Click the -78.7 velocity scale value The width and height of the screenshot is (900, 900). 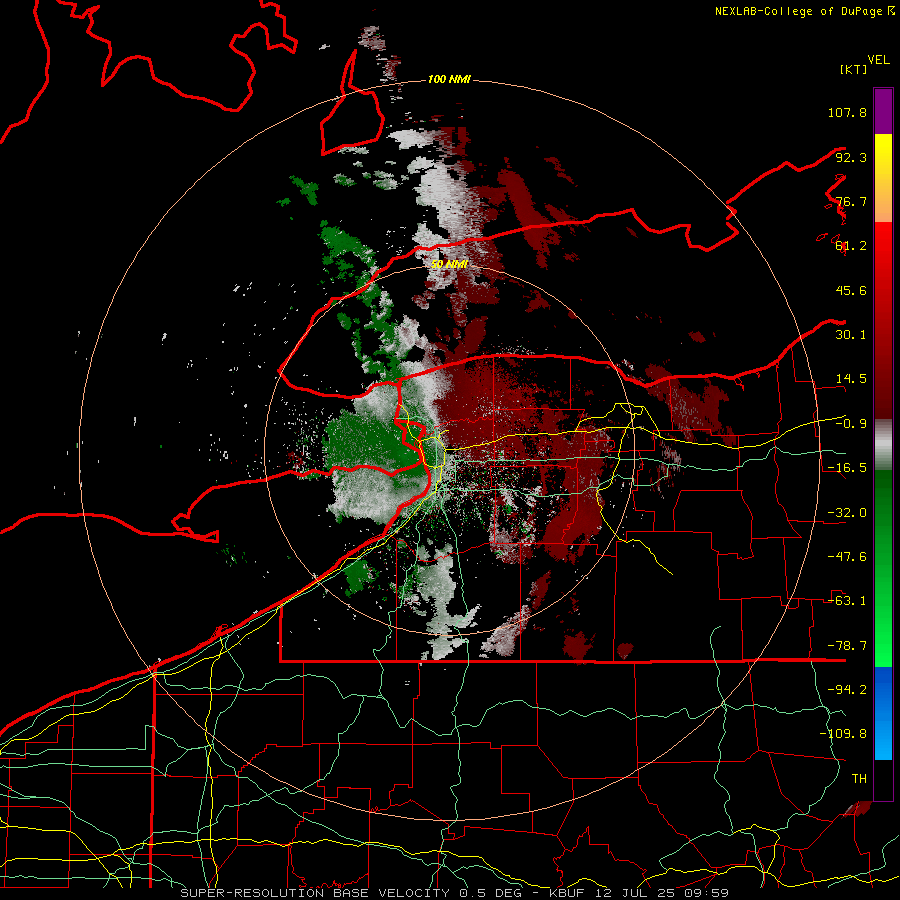(x=847, y=646)
